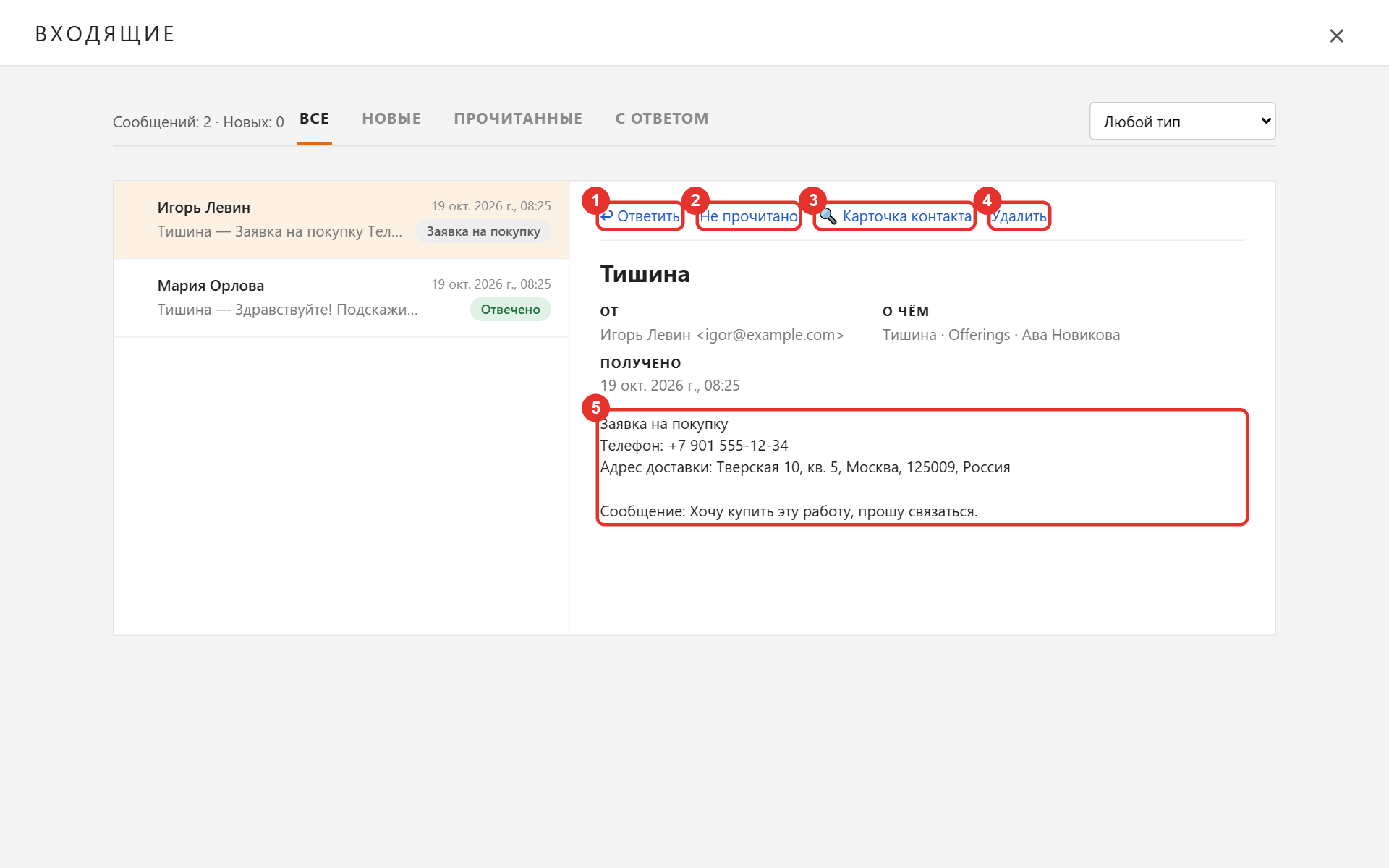The height and width of the screenshot is (868, 1389).
Task: Click 'Хочу купить эту работу' message line
Action: (789, 511)
